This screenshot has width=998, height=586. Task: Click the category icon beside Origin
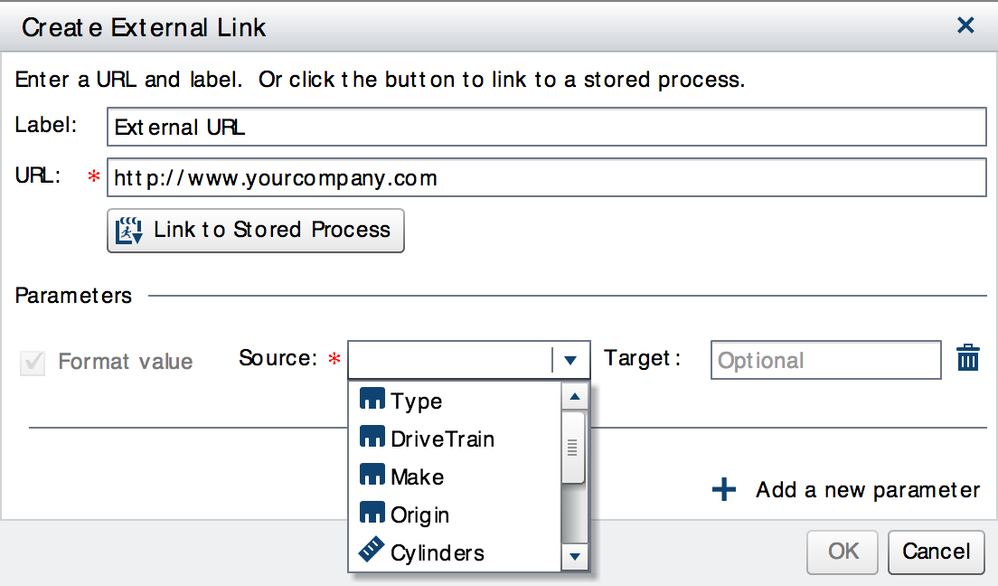(372, 515)
